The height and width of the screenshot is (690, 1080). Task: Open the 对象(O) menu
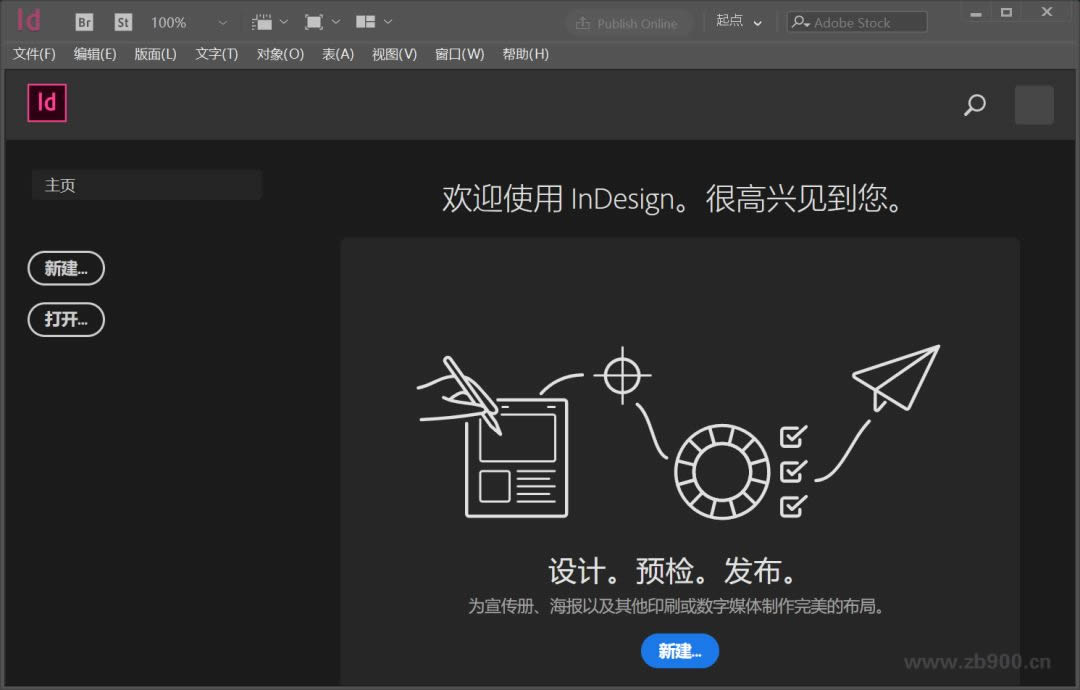click(x=280, y=54)
